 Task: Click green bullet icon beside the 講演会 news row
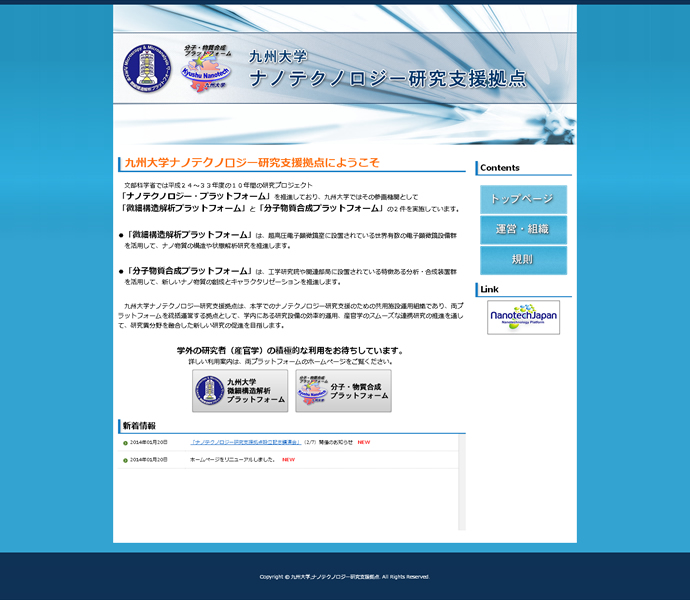click(x=125, y=443)
